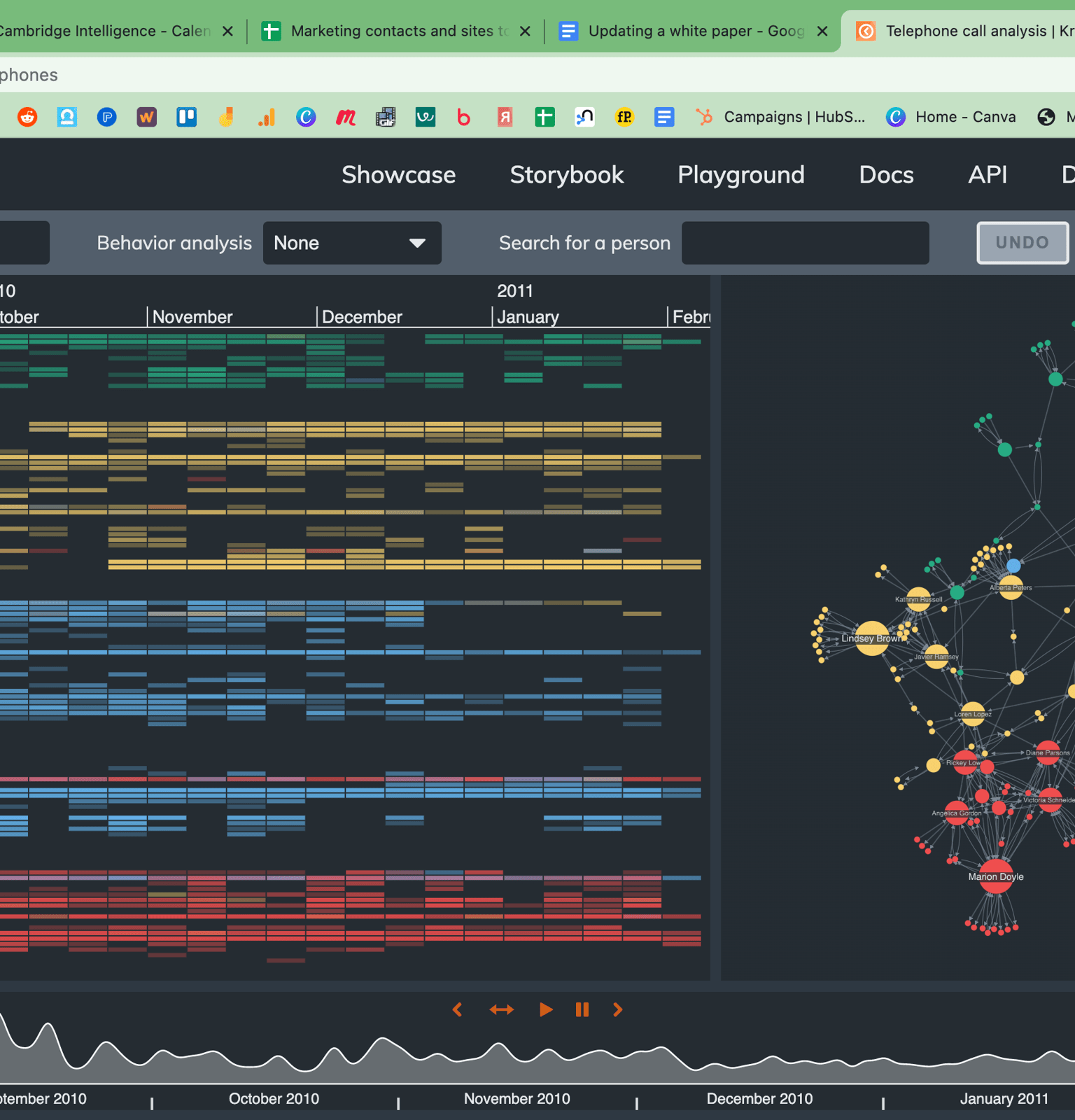The image size is (1075, 1120).
Task: Open the Showcase menu item
Action: coord(398,175)
